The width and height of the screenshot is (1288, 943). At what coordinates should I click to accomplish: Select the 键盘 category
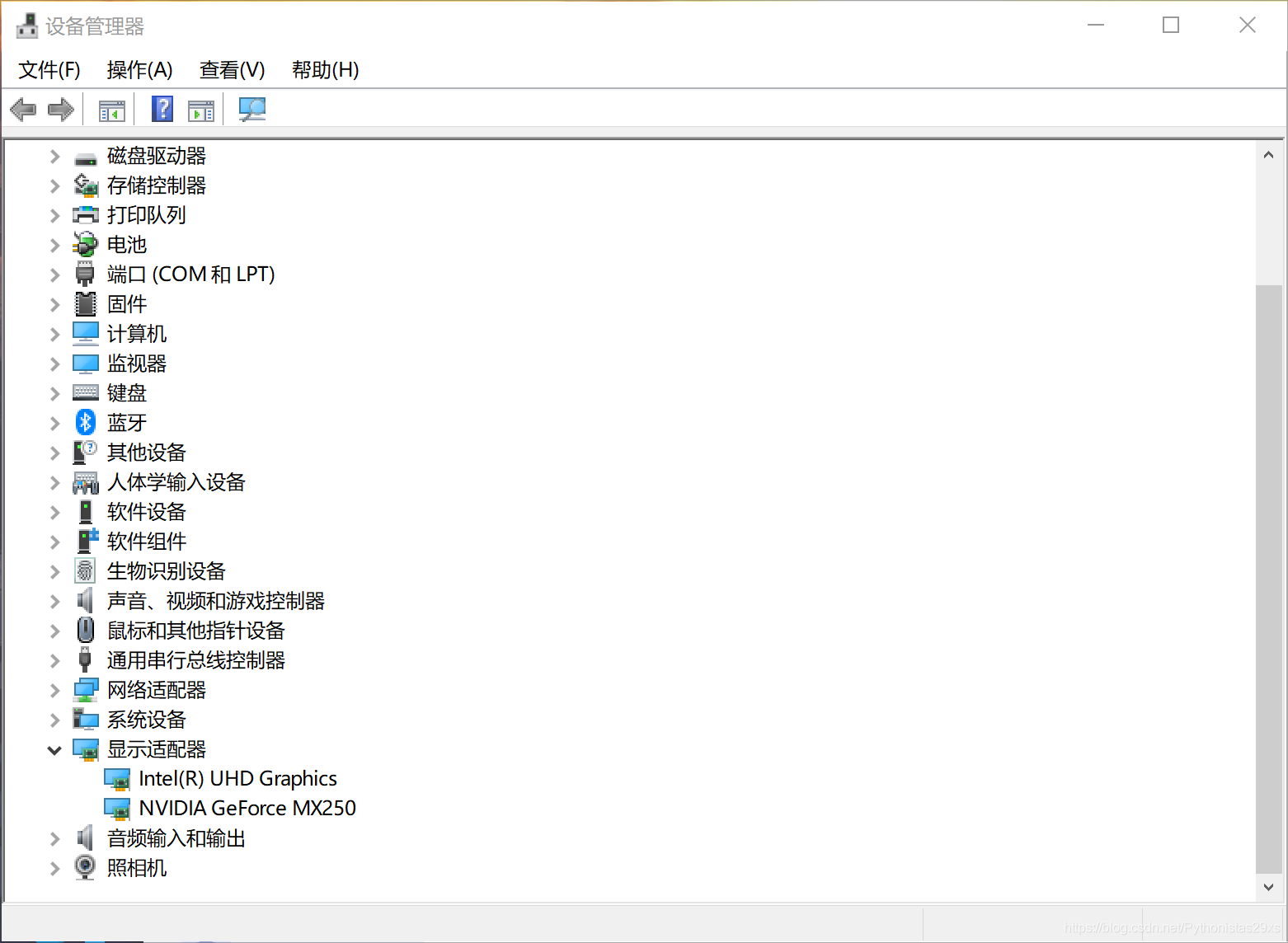pyautogui.click(x=127, y=393)
